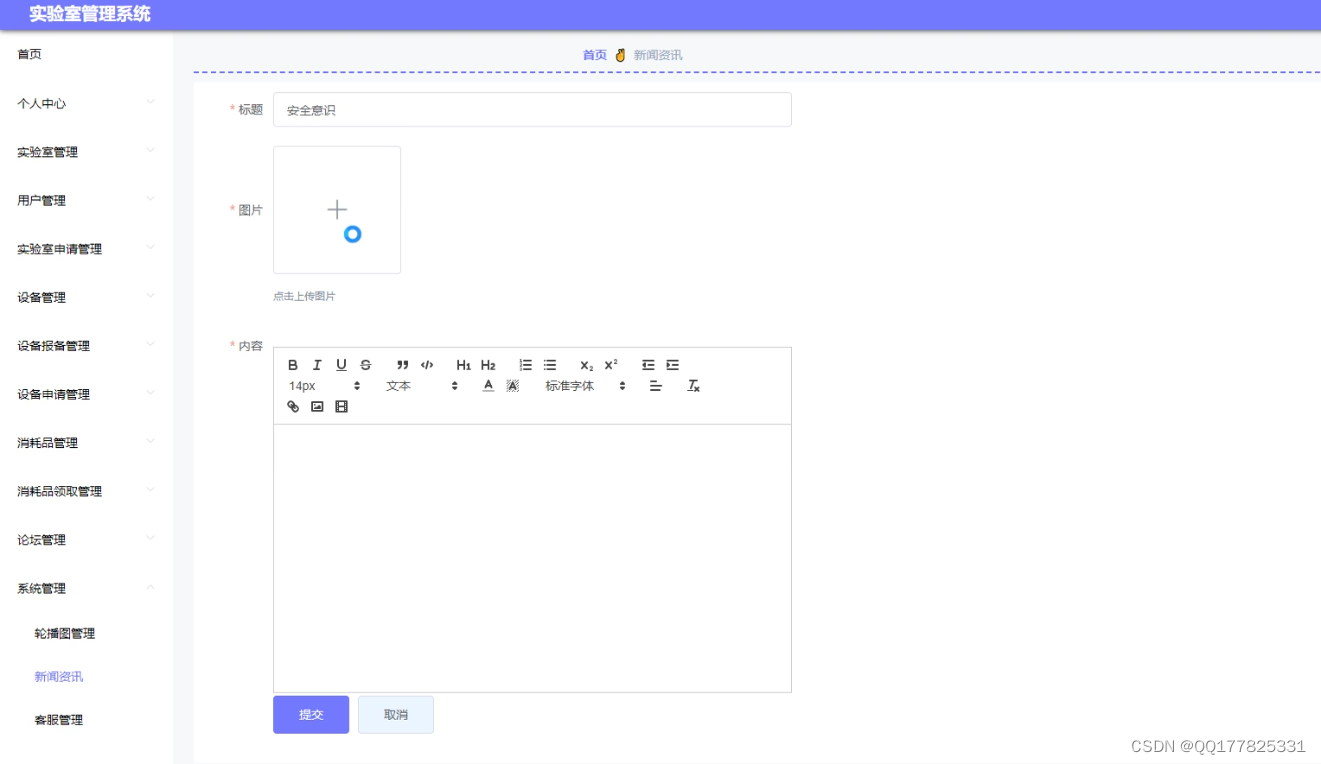The image size is (1321, 764).
Task: Collapse the 系统管理 sidebar menu
Action: [x=86, y=588]
